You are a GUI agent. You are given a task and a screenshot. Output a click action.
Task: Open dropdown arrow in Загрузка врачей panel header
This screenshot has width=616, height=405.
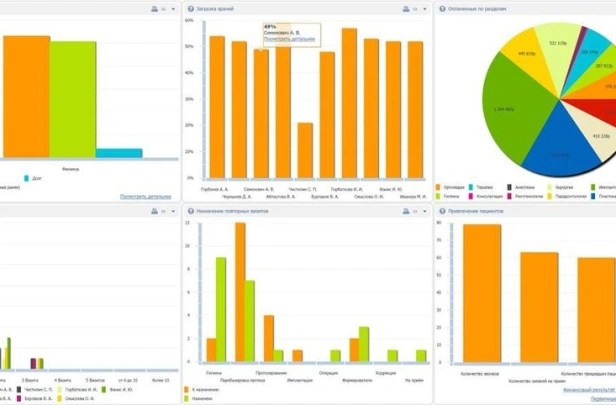click(424, 7)
